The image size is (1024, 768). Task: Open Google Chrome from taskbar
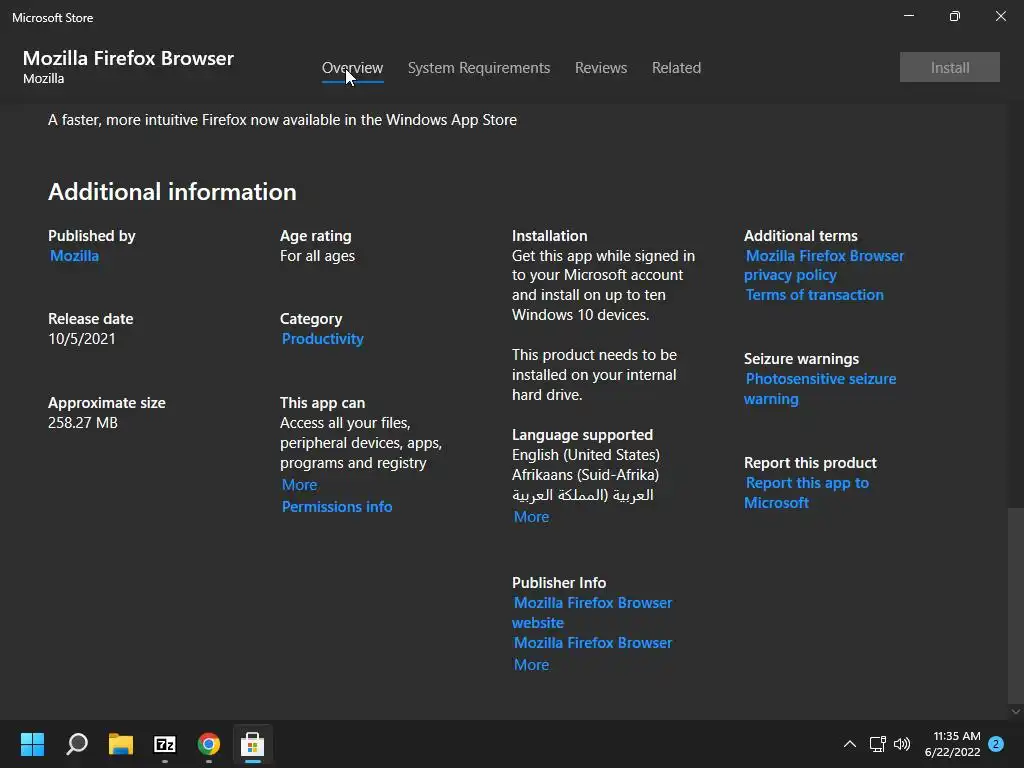pyautogui.click(x=208, y=743)
